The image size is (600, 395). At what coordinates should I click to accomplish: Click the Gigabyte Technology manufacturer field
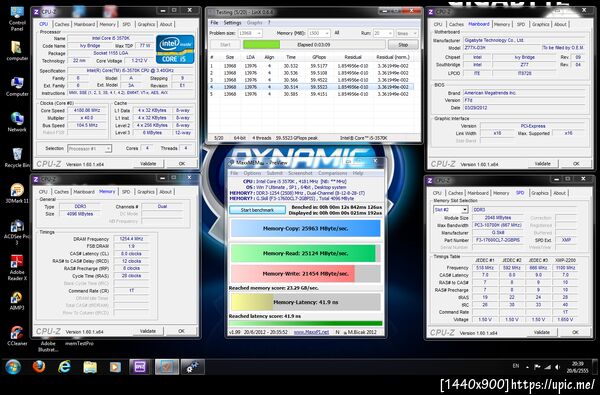click(524, 40)
